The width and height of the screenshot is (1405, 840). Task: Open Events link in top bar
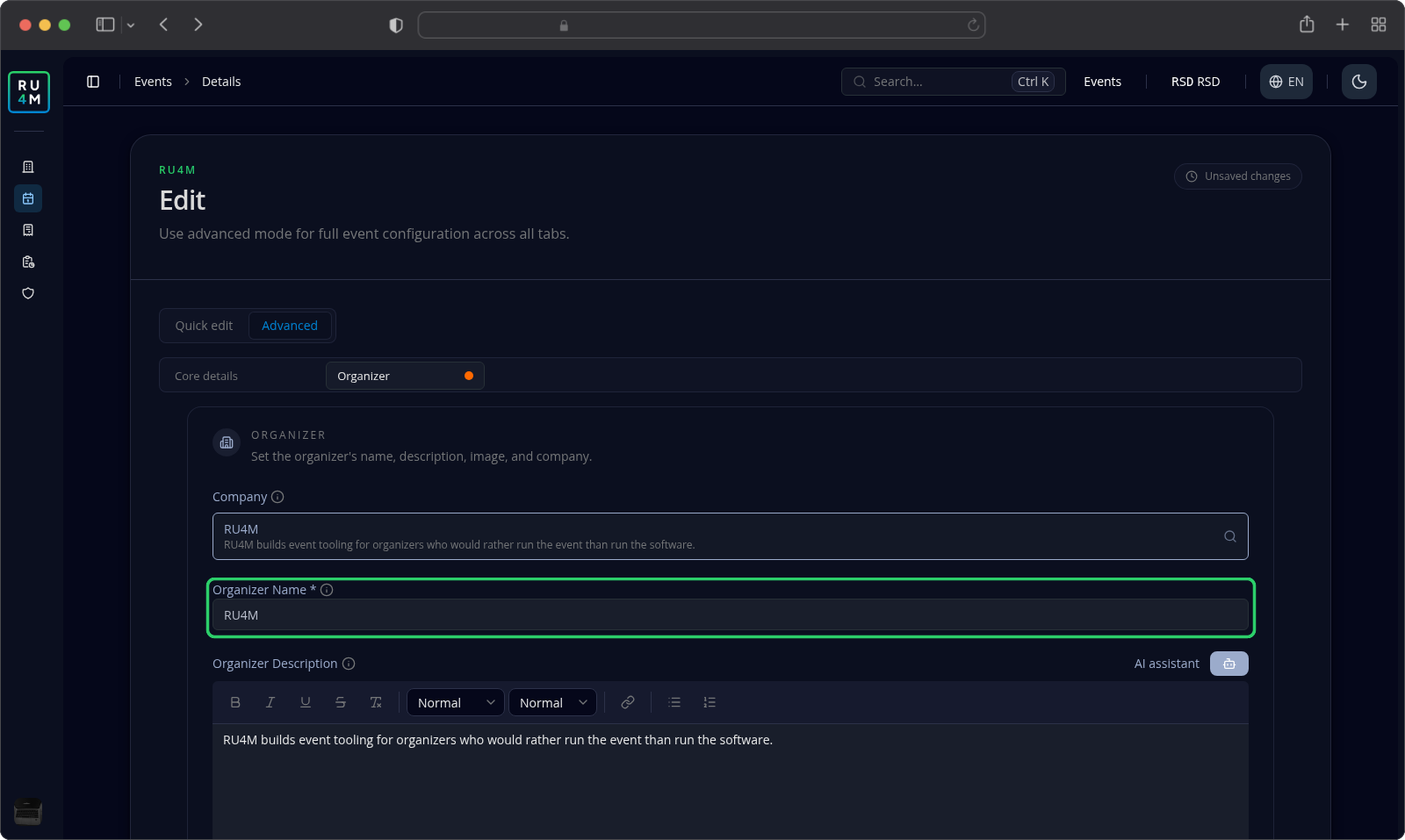click(1102, 82)
